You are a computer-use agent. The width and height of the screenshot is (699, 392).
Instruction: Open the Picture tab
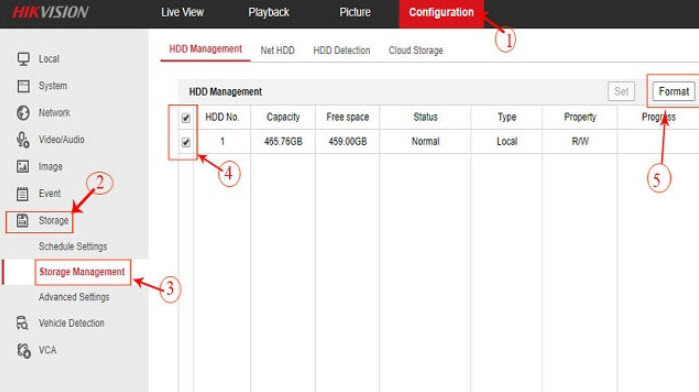point(355,12)
